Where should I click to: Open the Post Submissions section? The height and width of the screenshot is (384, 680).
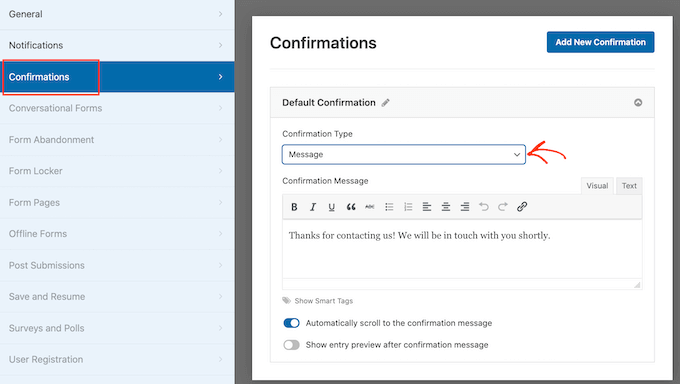(117, 265)
